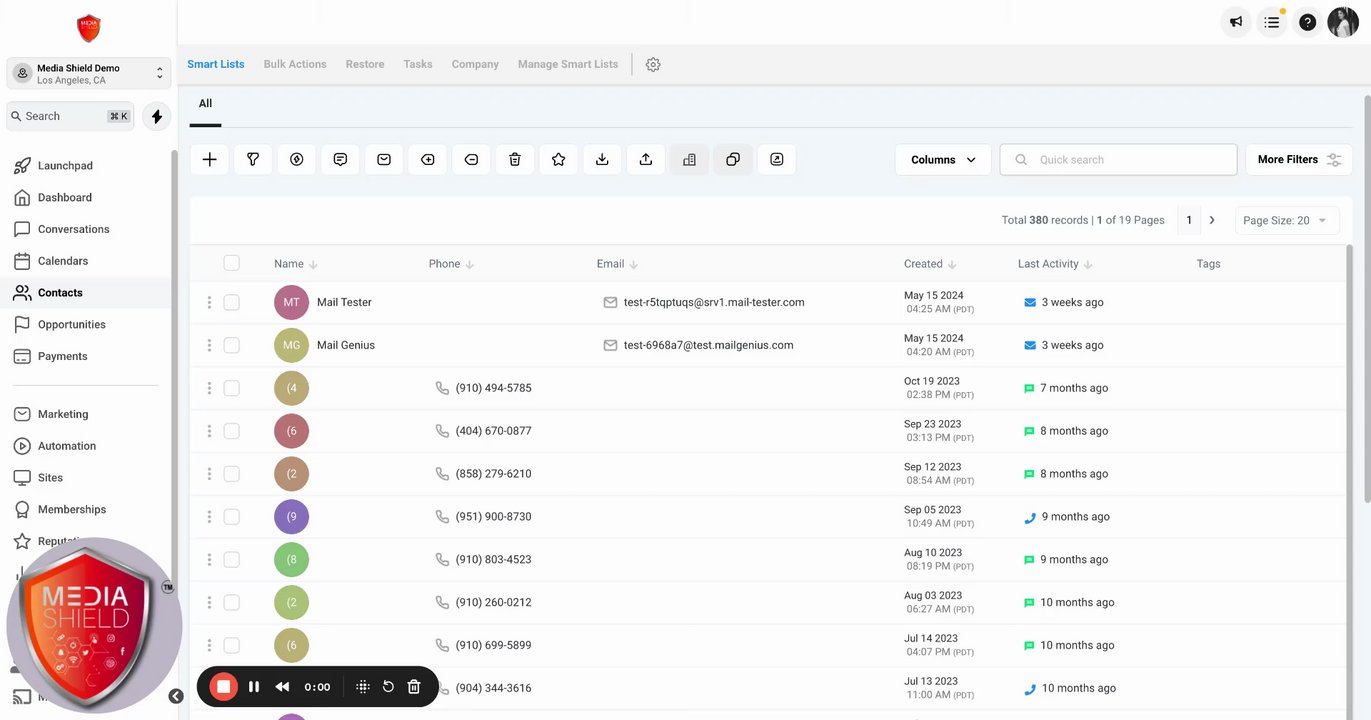Switch to the Bulk Actions tab
Viewport: 1371px width, 720px height.
coord(295,64)
